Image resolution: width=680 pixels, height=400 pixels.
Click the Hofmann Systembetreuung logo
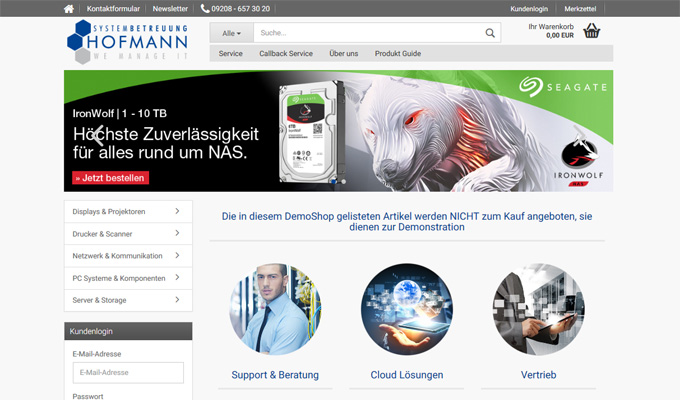(130, 42)
